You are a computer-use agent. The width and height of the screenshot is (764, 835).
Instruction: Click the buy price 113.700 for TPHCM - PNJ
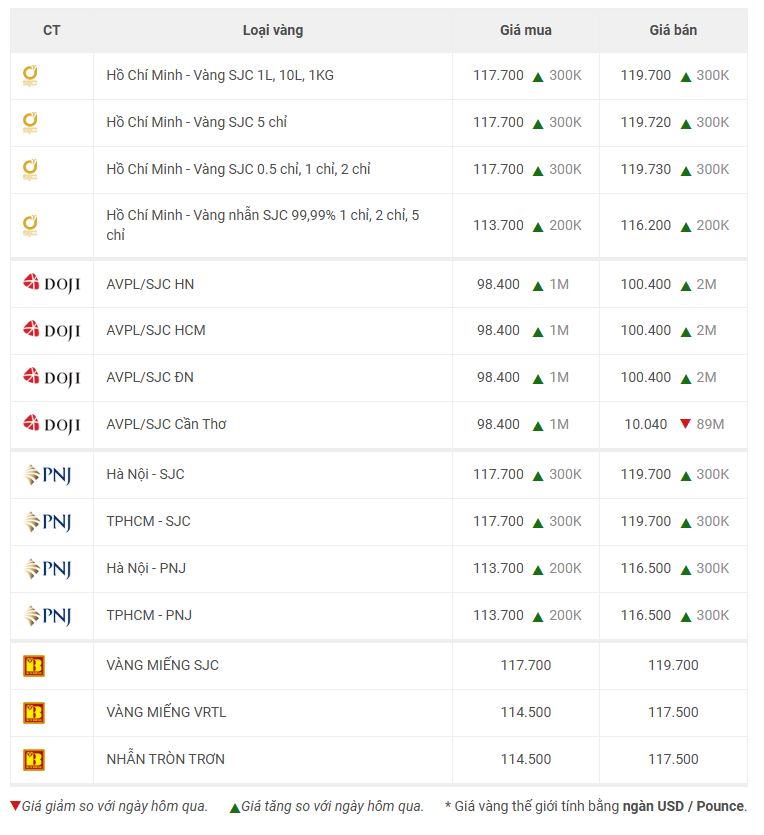(498, 615)
